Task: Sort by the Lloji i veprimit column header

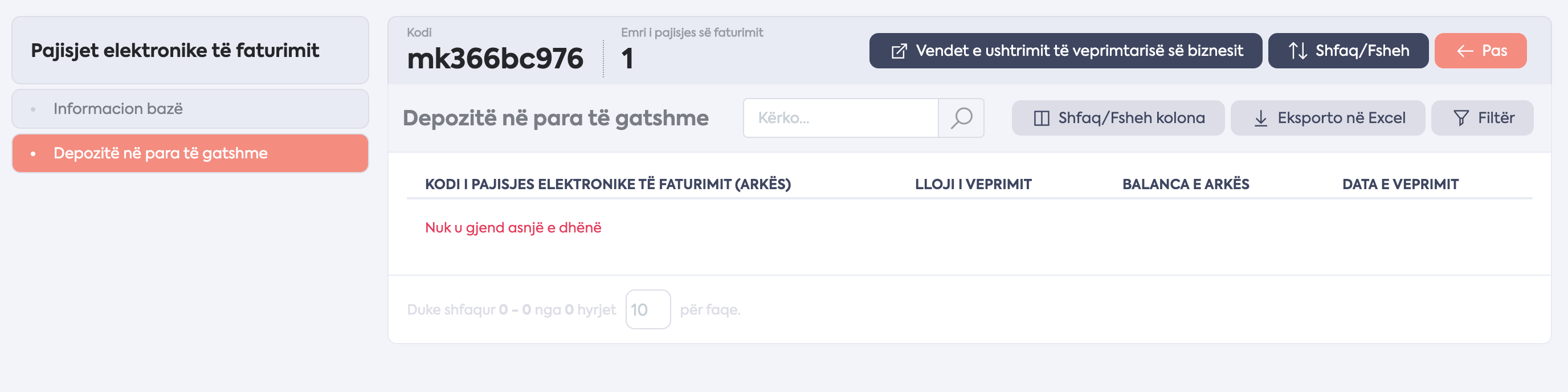Action: pos(973,185)
